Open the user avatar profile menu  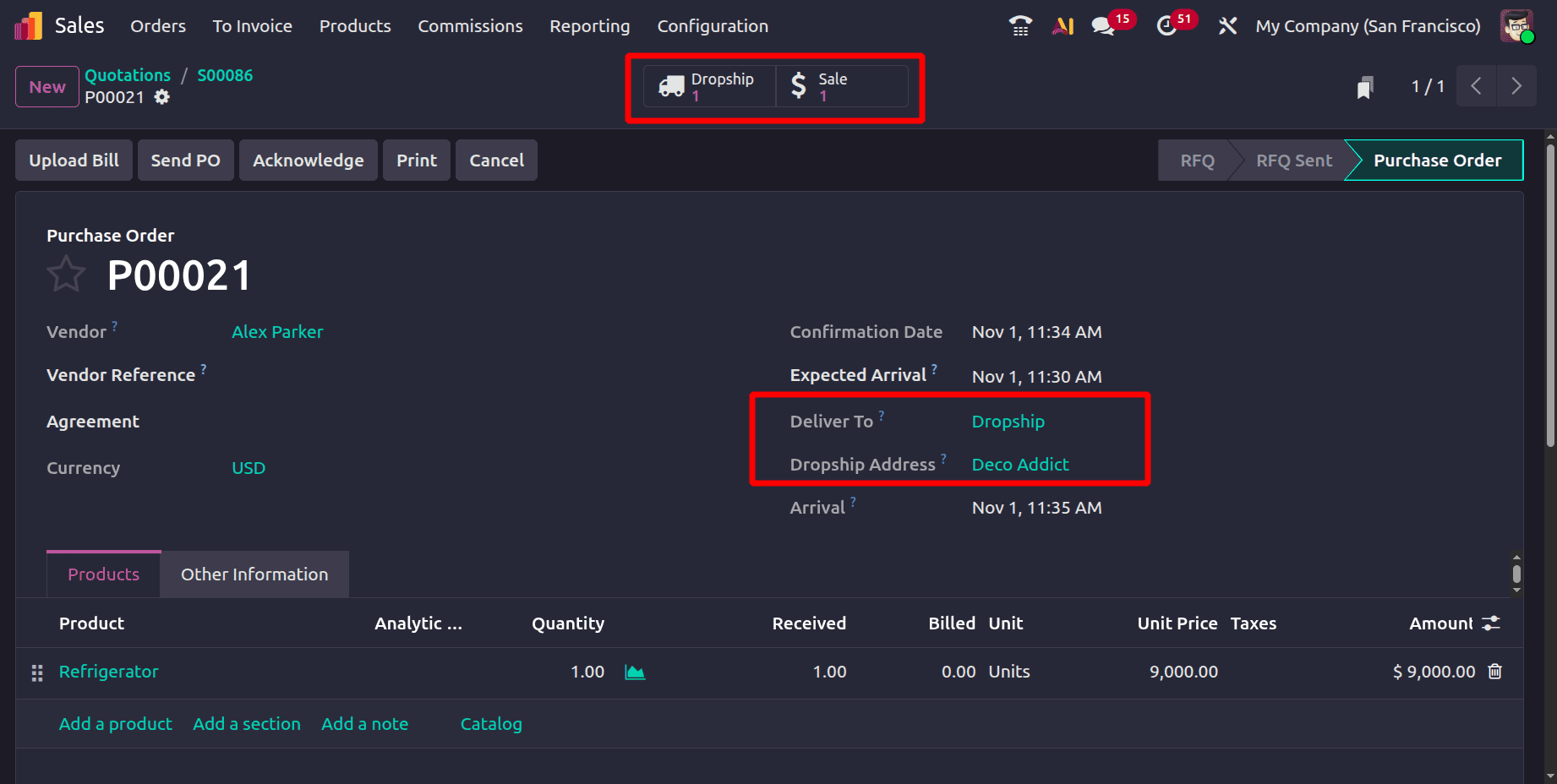pyautogui.click(x=1517, y=25)
